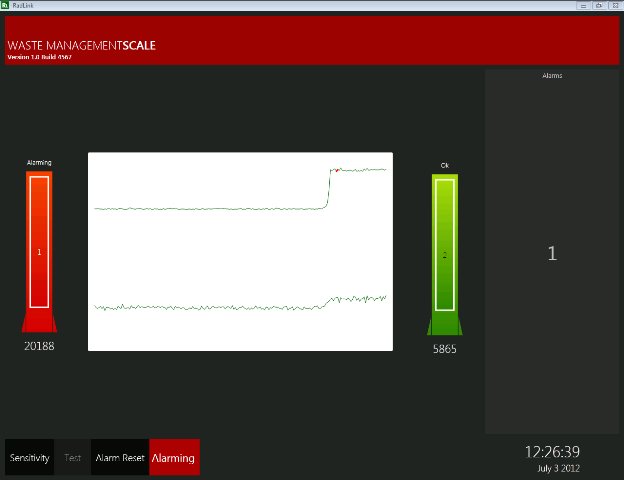Viewport: 624px width, 480px height.
Task: Click the dimmed Test button
Action: 72,457
